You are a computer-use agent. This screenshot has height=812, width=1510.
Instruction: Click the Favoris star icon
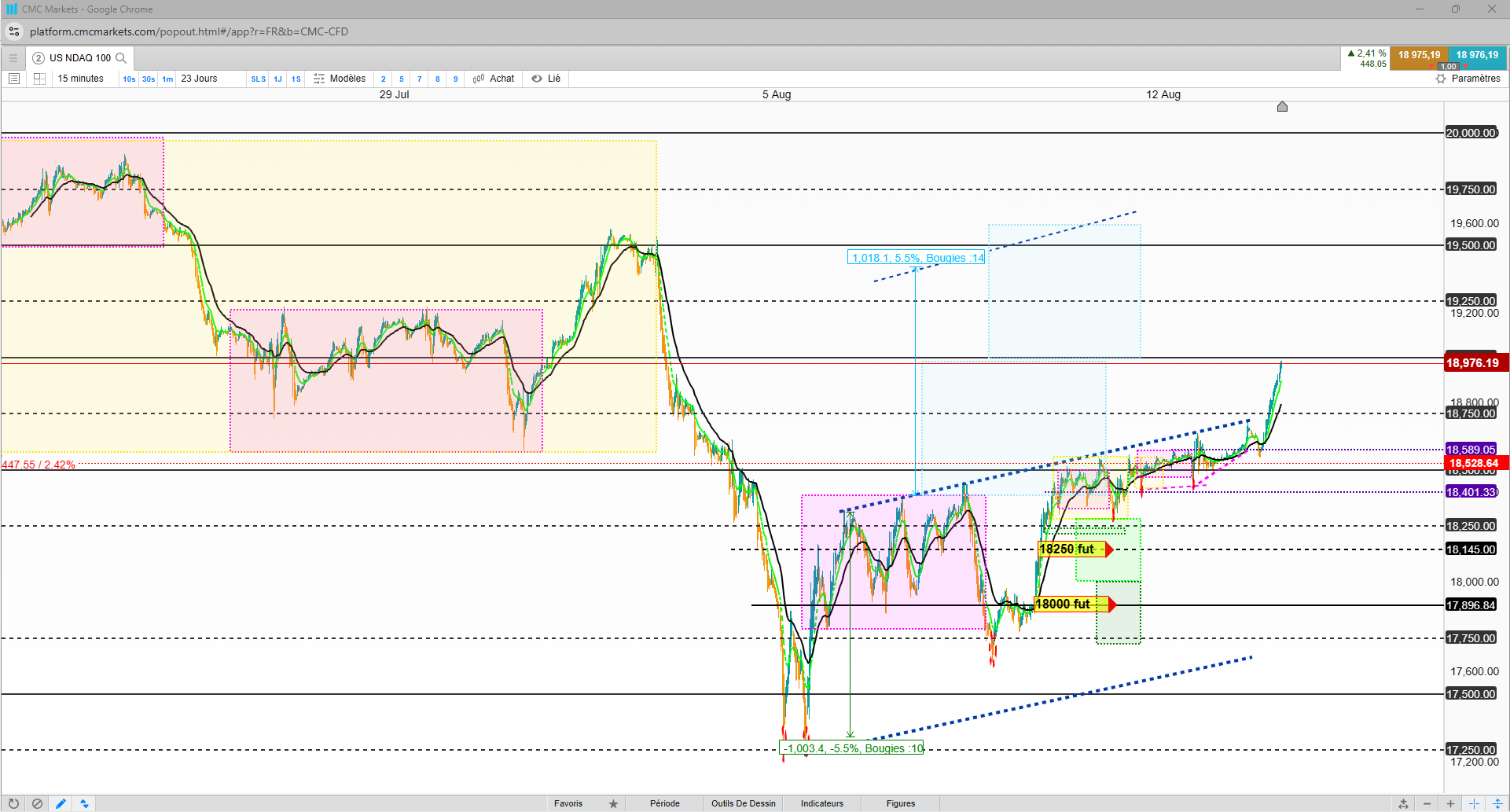click(614, 803)
